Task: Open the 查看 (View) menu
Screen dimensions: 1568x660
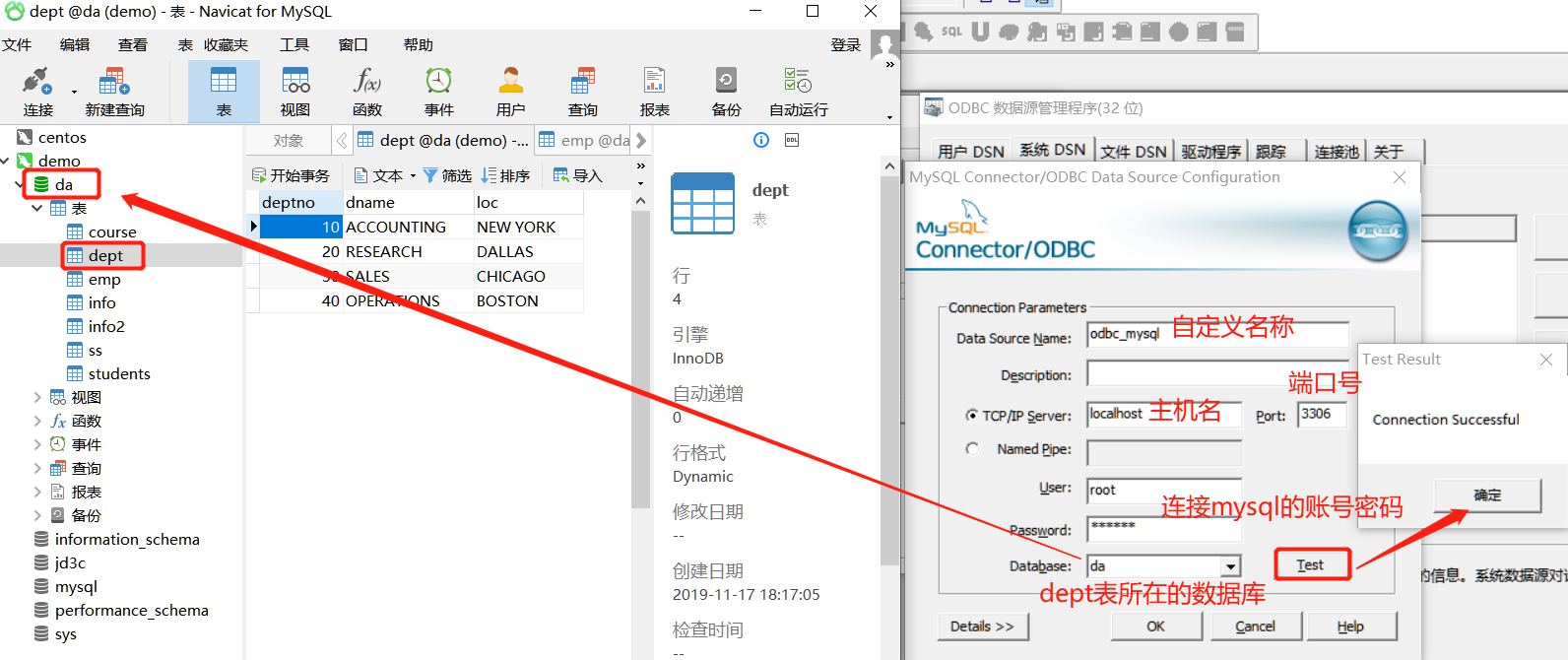Action: [133, 44]
